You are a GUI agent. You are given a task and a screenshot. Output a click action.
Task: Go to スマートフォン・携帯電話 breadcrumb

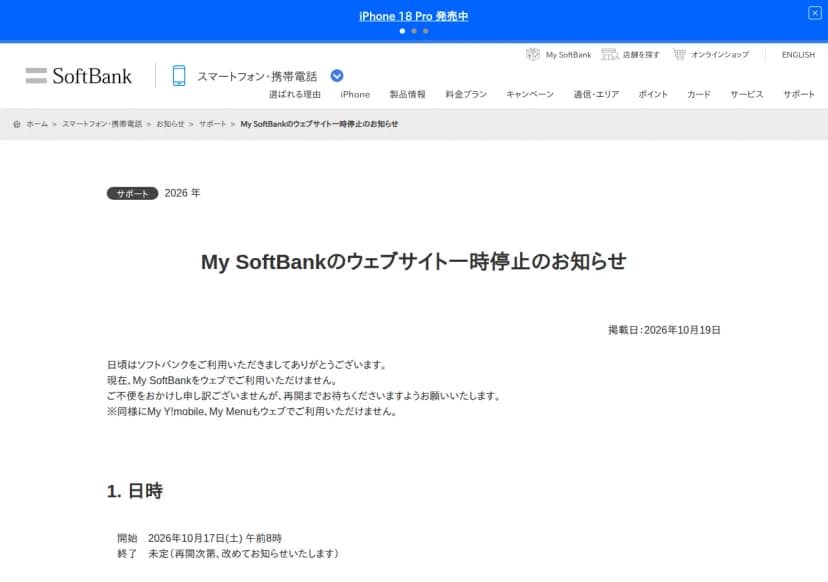tap(102, 124)
